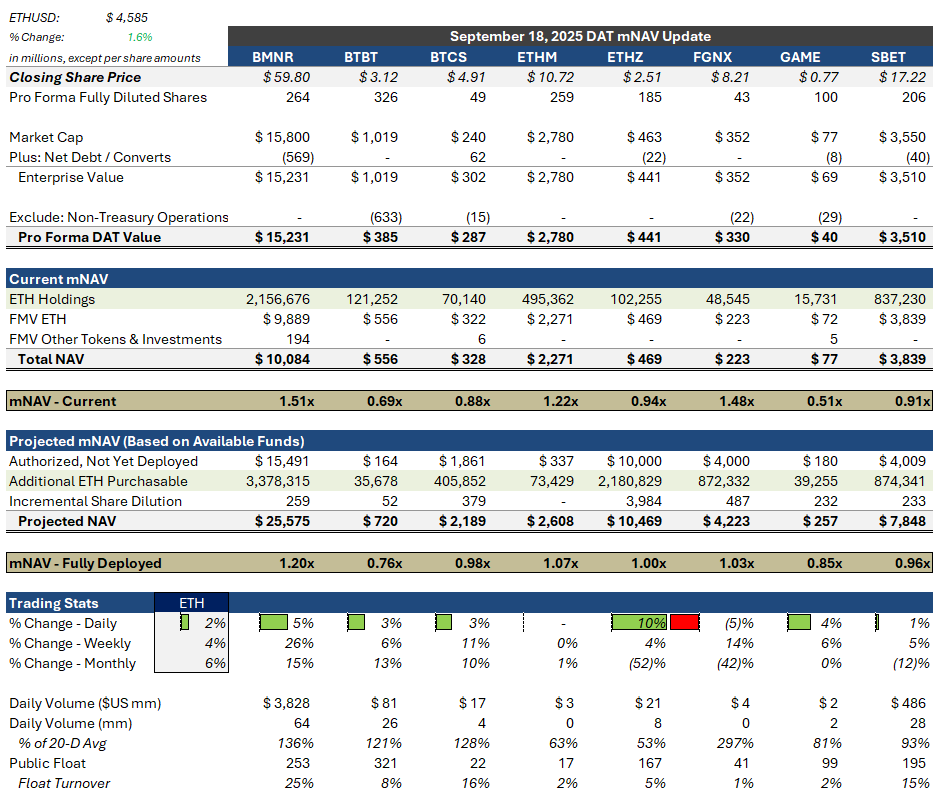Select BMNR other tokens value 194

click(298, 339)
